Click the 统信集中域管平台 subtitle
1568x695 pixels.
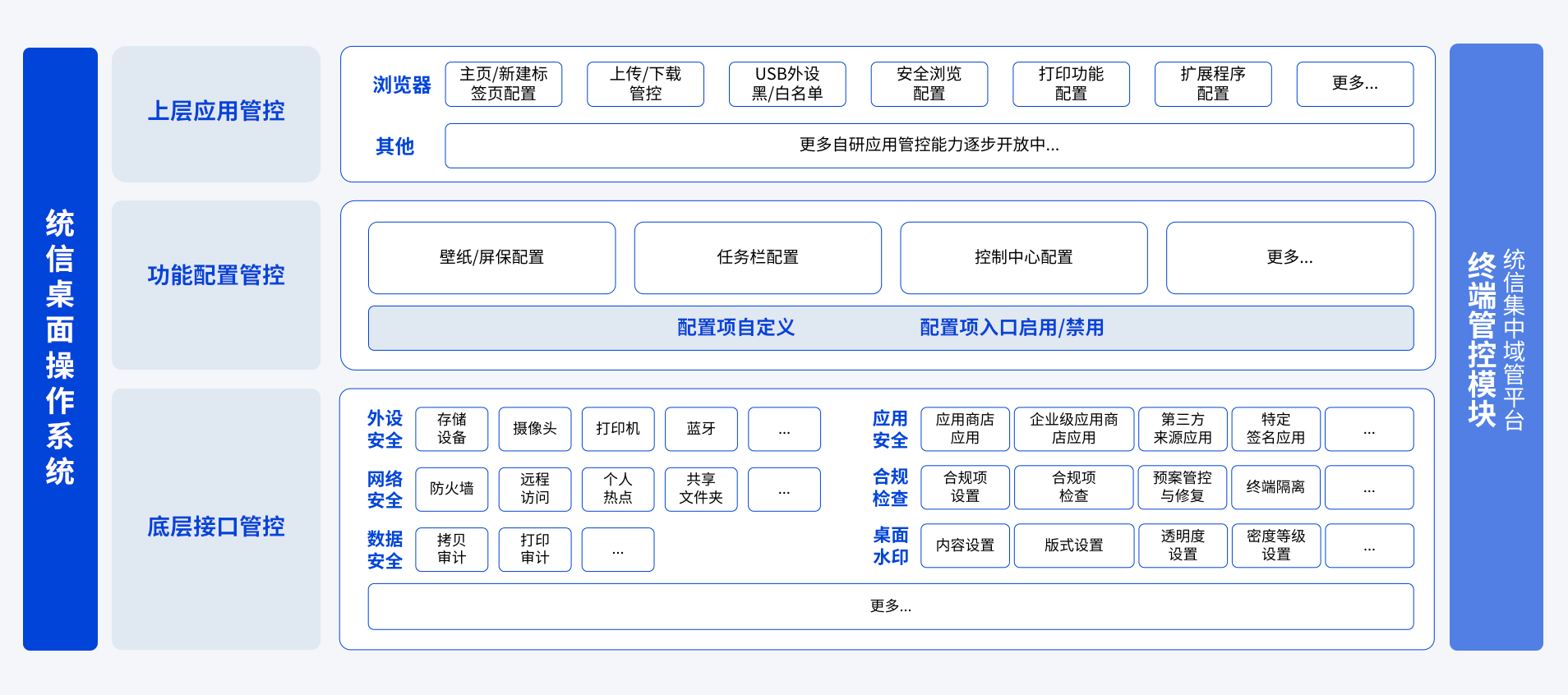[x=1514, y=339]
